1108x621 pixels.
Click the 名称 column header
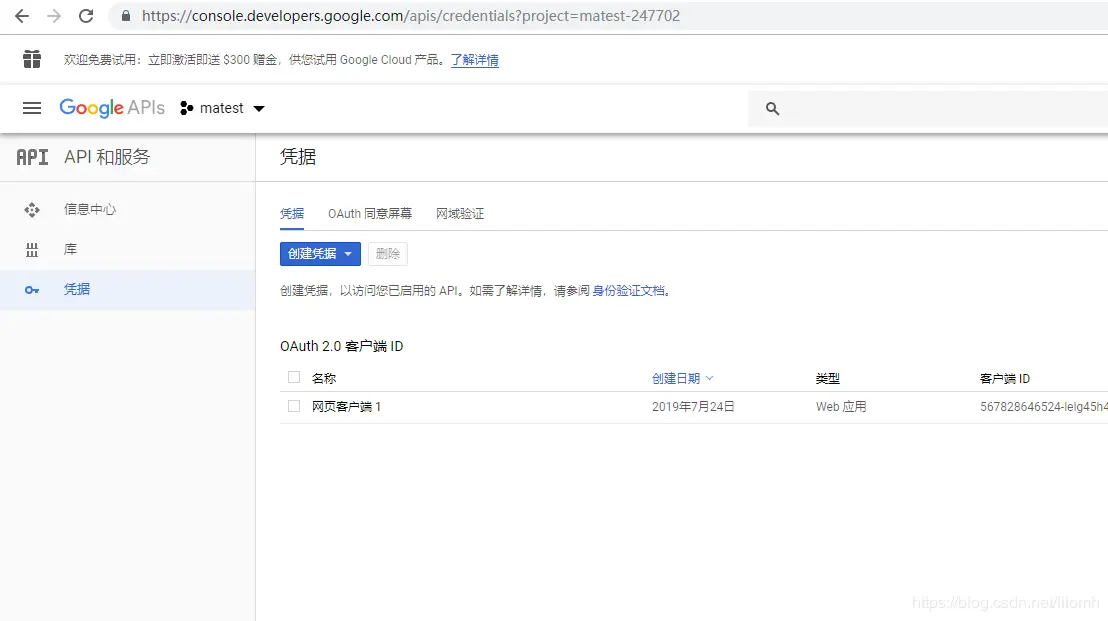(324, 379)
